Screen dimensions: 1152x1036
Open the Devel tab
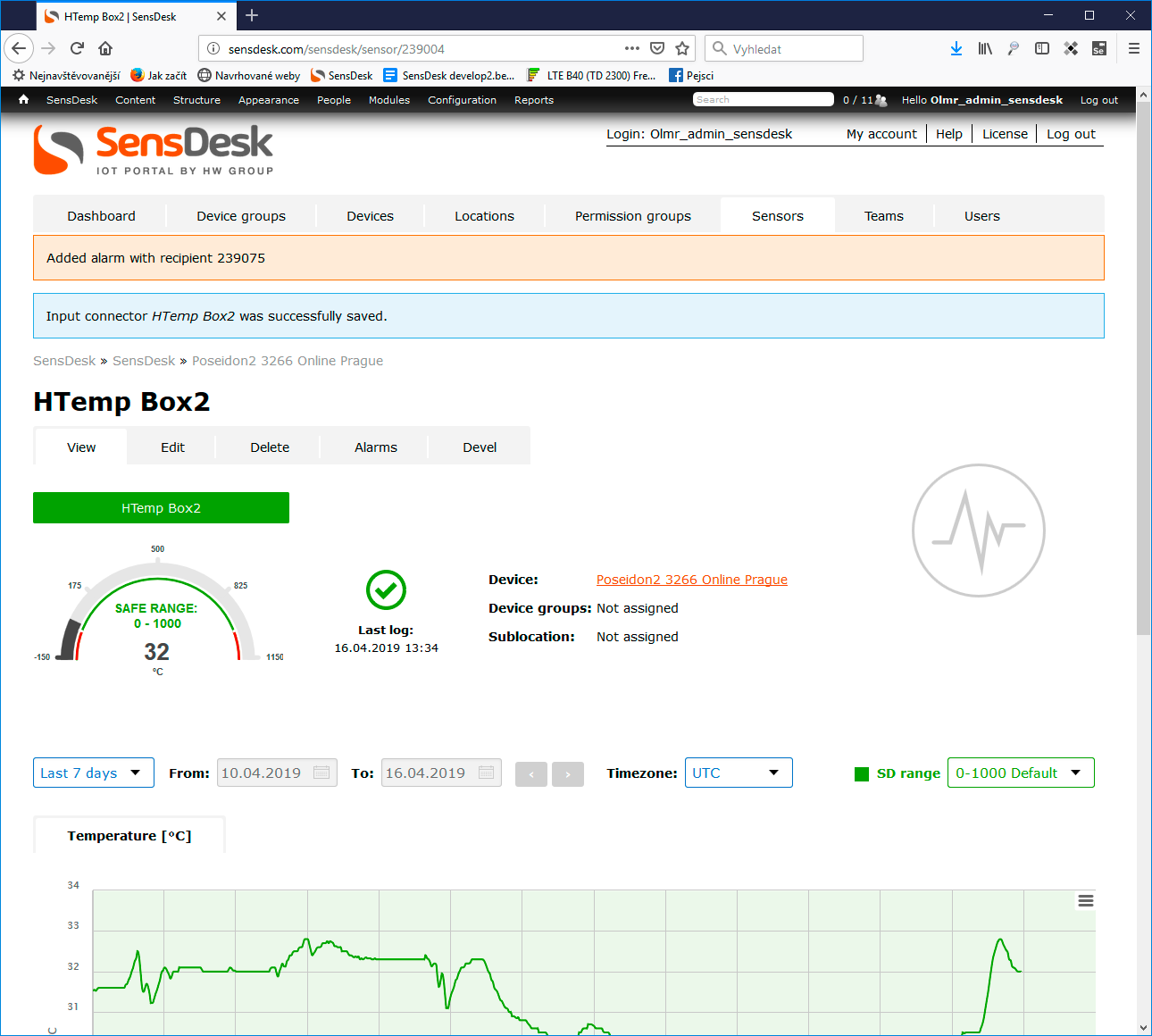tap(480, 447)
